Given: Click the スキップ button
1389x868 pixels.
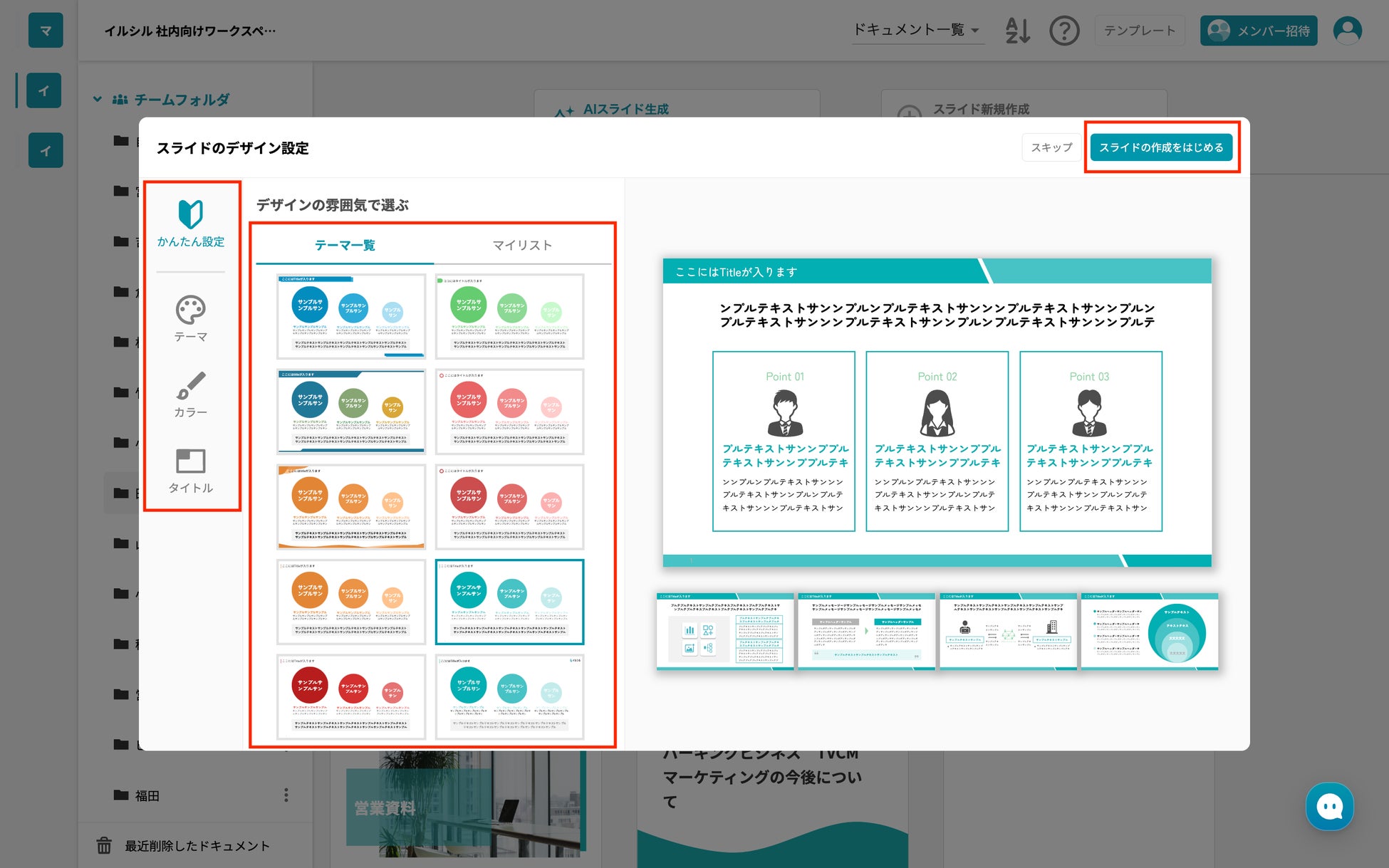Looking at the screenshot, I should (1051, 147).
